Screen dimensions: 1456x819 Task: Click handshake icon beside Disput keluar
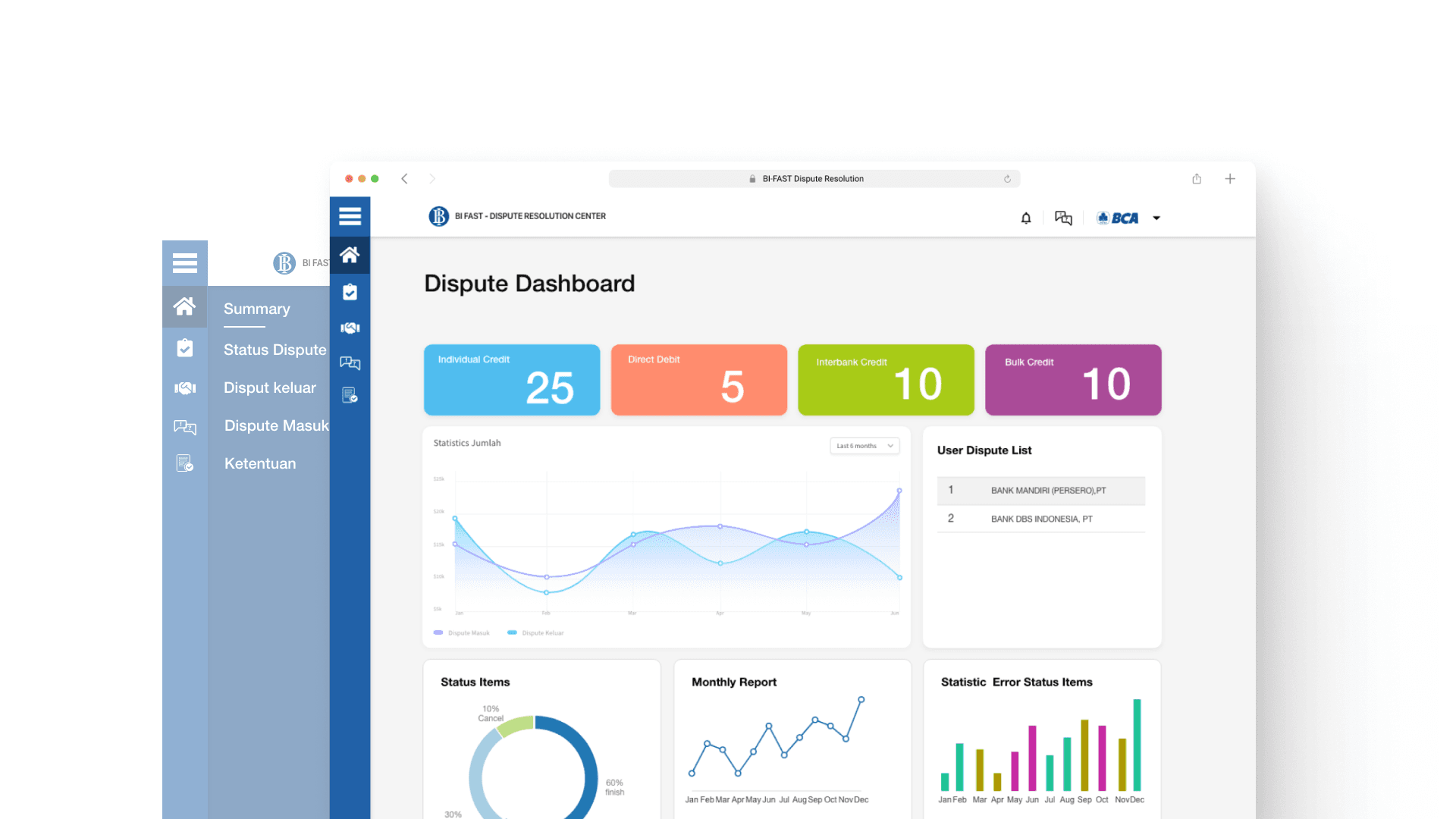click(x=185, y=388)
